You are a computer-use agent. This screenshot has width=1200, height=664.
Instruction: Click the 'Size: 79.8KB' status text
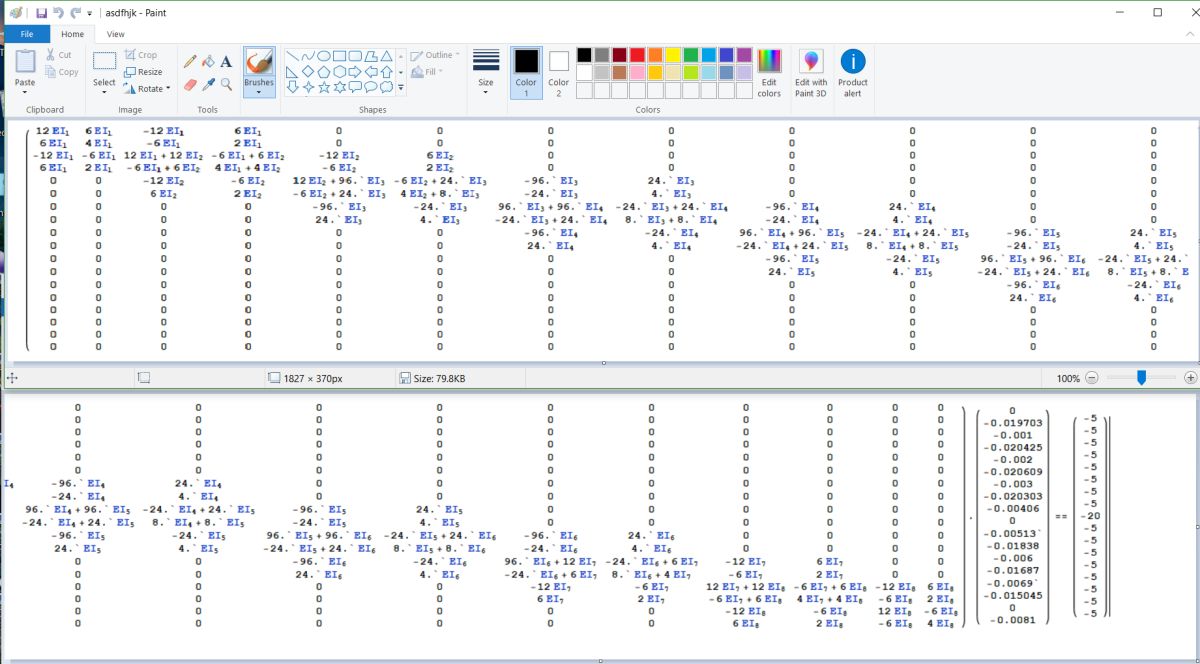click(x=441, y=379)
